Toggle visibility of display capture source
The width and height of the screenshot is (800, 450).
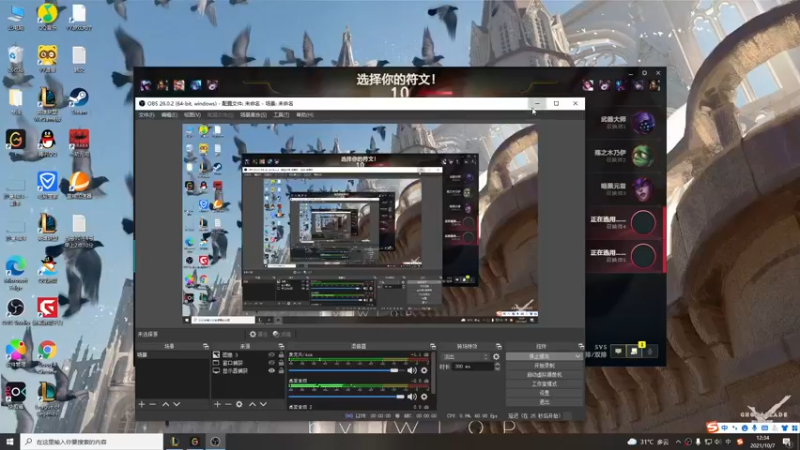pos(271,371)
